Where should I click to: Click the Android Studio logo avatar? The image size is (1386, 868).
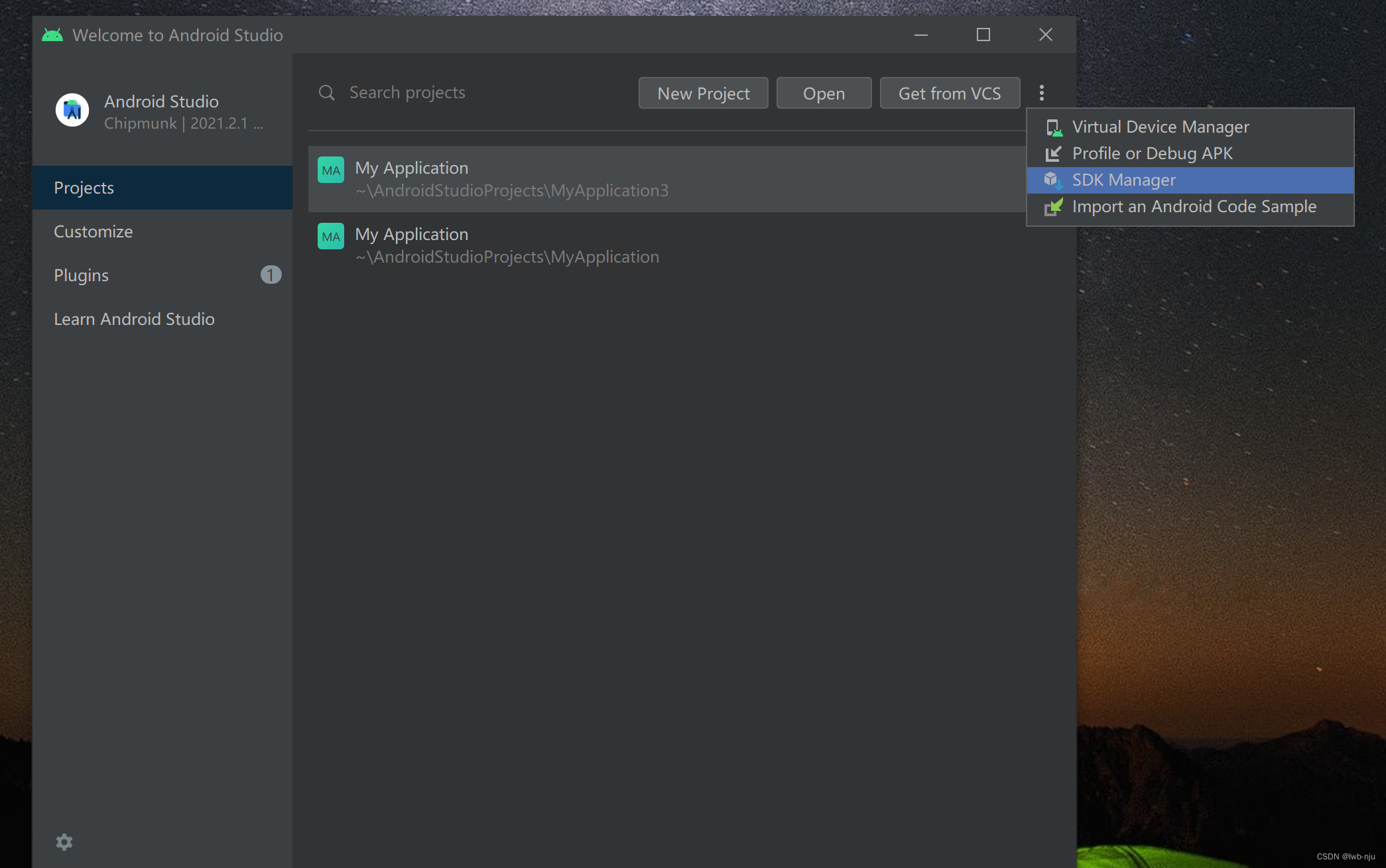pos(72,111)
